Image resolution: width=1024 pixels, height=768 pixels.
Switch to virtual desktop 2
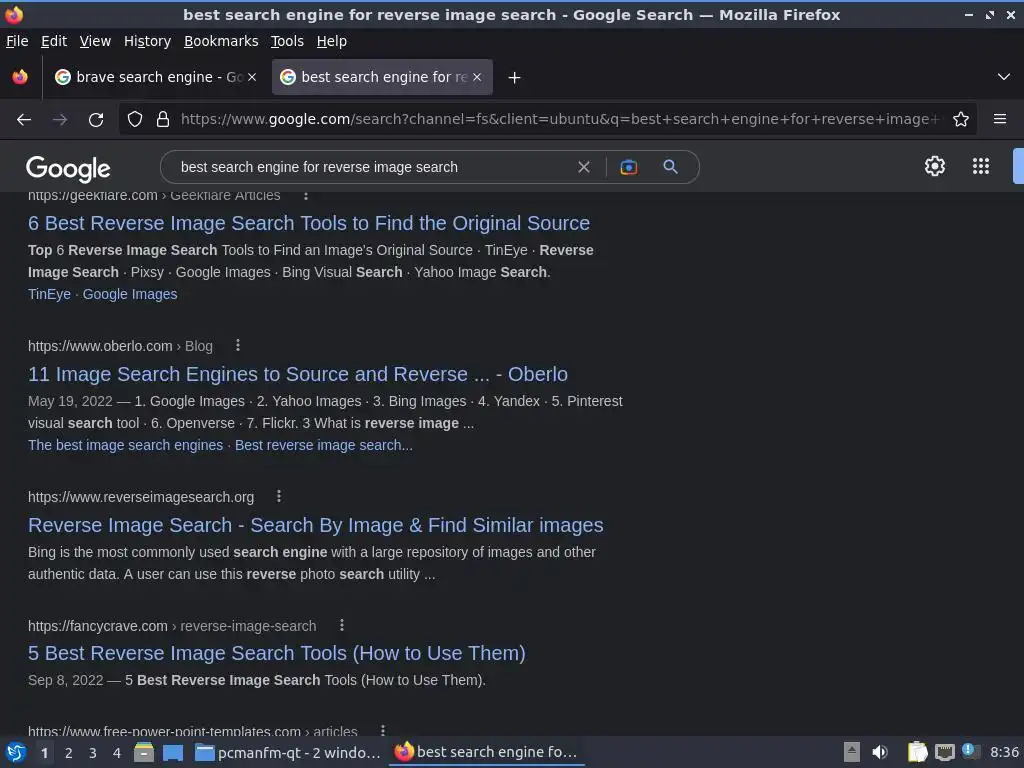point(69,753)
